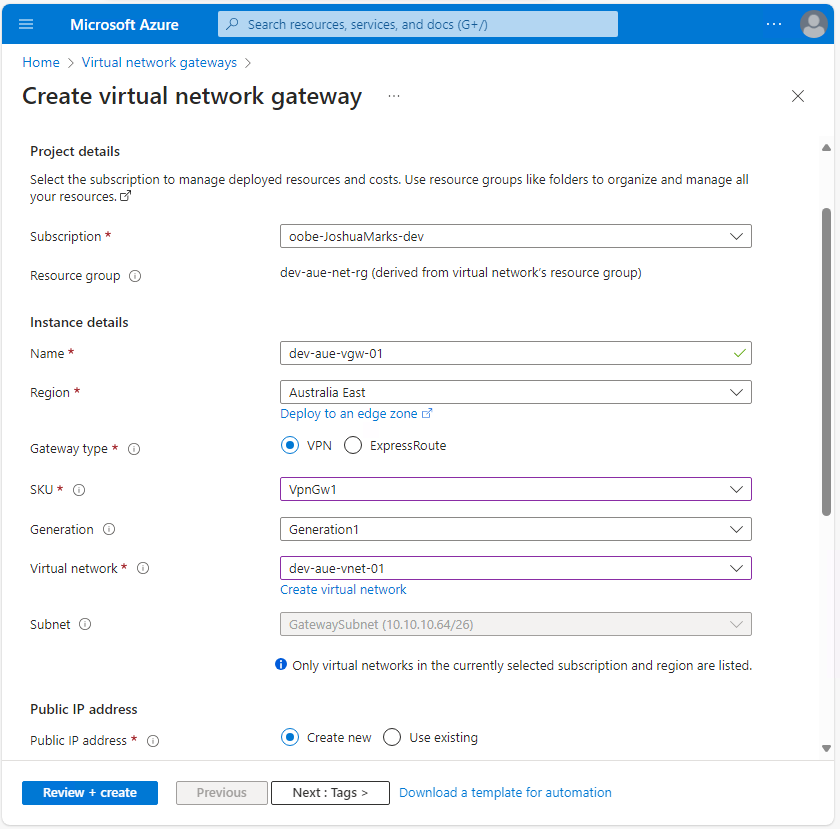This screenshot has width=840, height=829.
Task: Open the Create virtual network link
Action: 343,589
